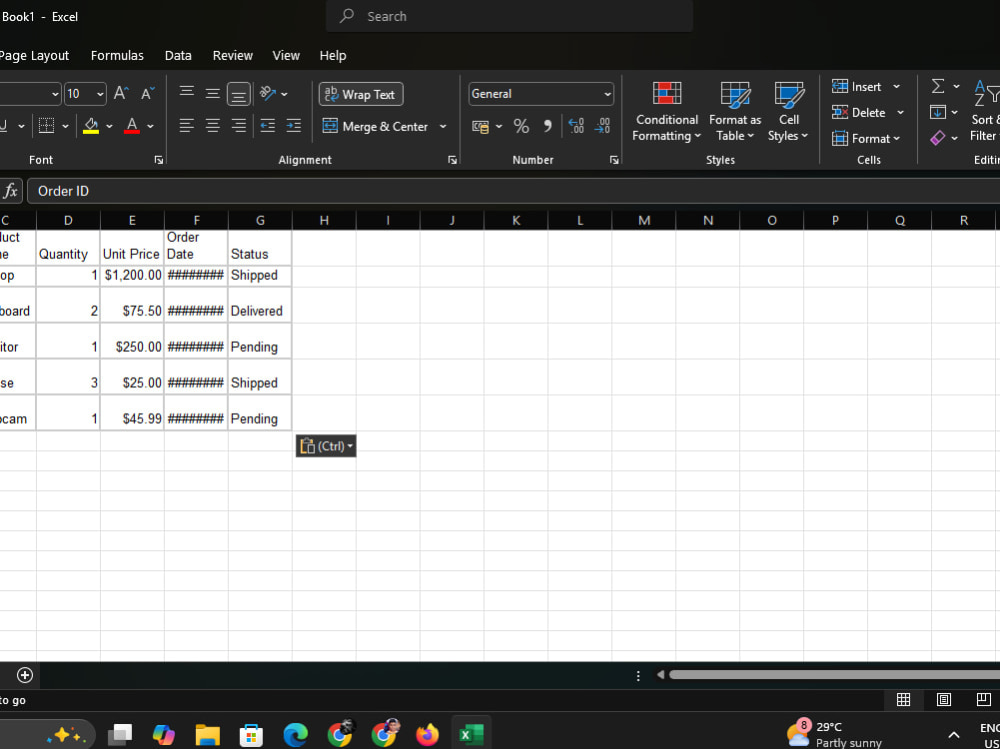Toggle bottom align for cell contents

pyautogui.click(x=239, y=94)
